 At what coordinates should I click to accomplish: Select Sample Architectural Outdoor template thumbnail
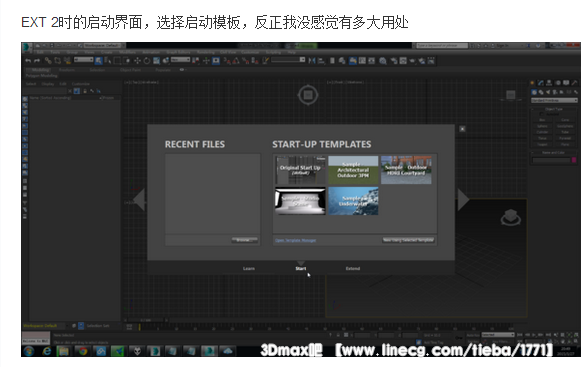[x=353, y=170]
